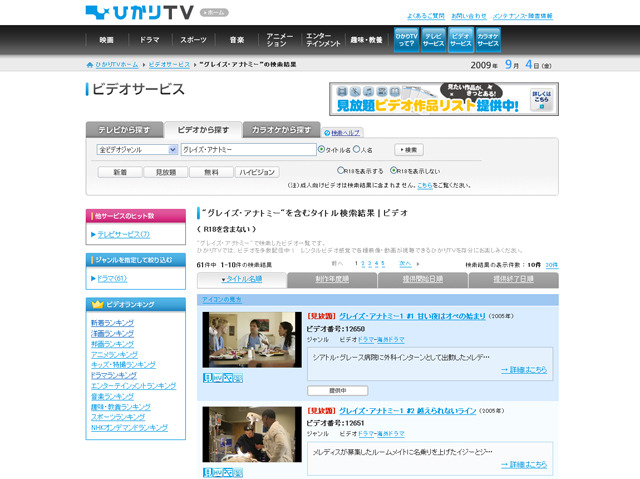Open the スポーツ menu
Image resolution: width=640 pixels, height=479 pixels.
[193, 40]
